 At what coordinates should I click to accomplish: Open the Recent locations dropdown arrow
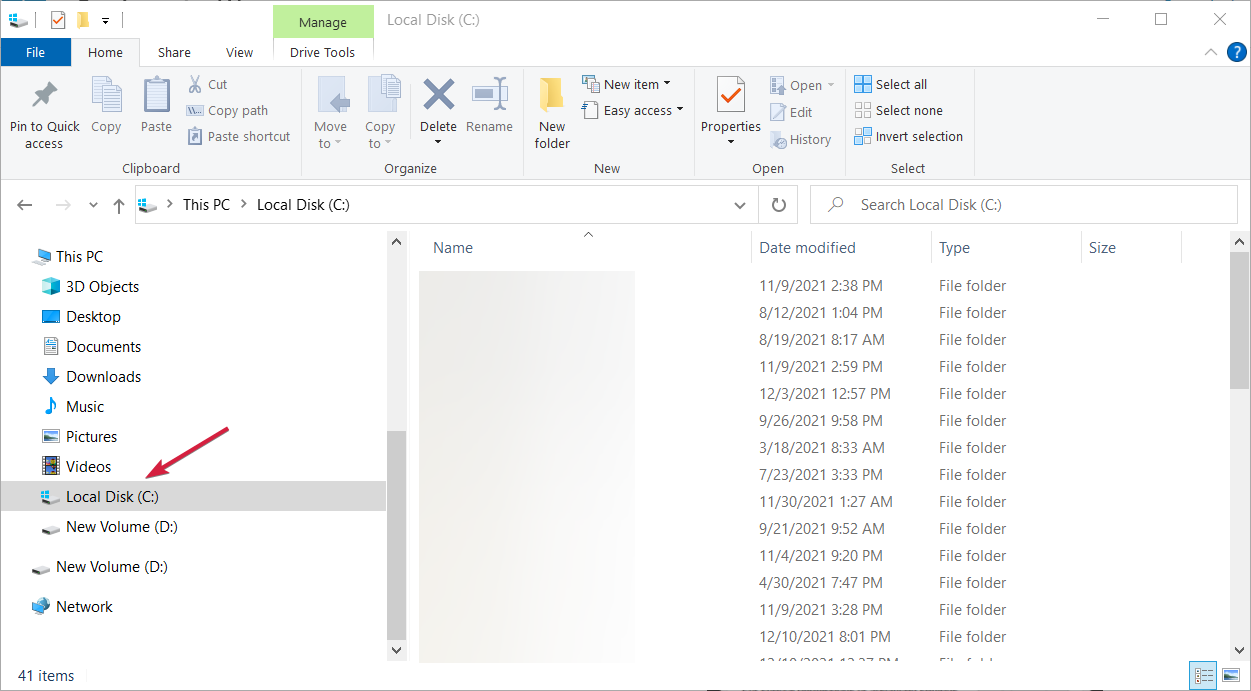(94, 205)
